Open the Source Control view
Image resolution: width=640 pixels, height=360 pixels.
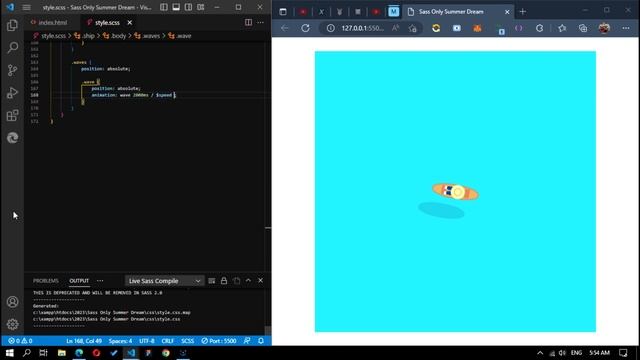pos(12,70)
